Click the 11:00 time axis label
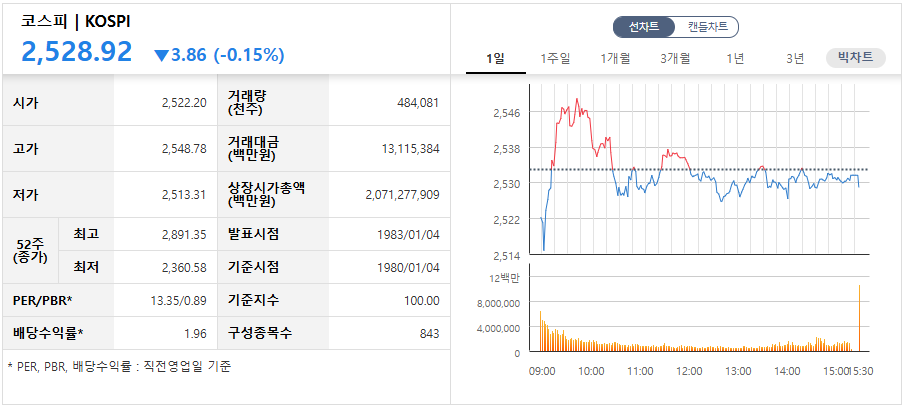This screenshot has width=905, height=405. (640, 372)
